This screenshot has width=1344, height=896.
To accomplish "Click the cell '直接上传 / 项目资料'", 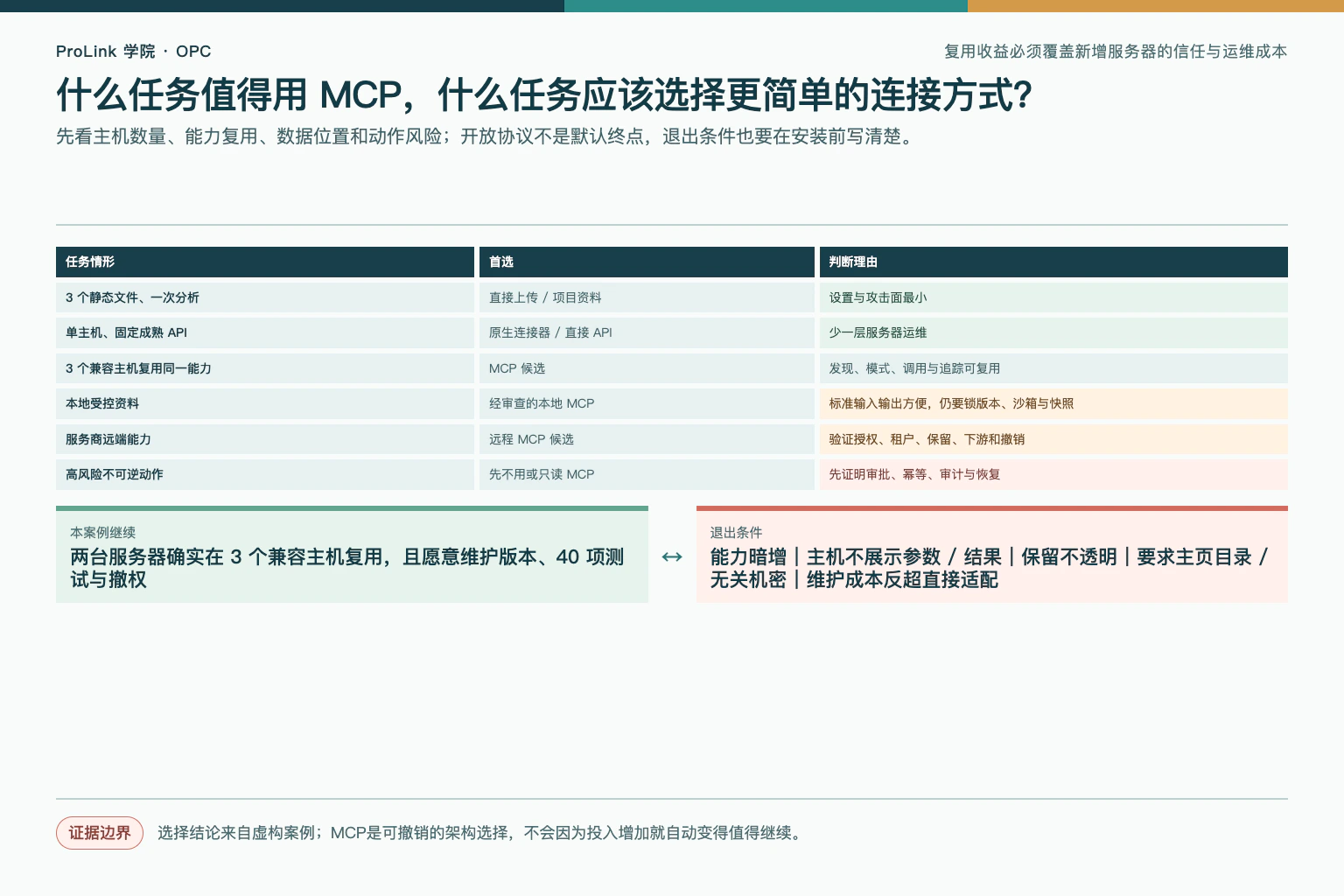I will click(x=647, y=297).
